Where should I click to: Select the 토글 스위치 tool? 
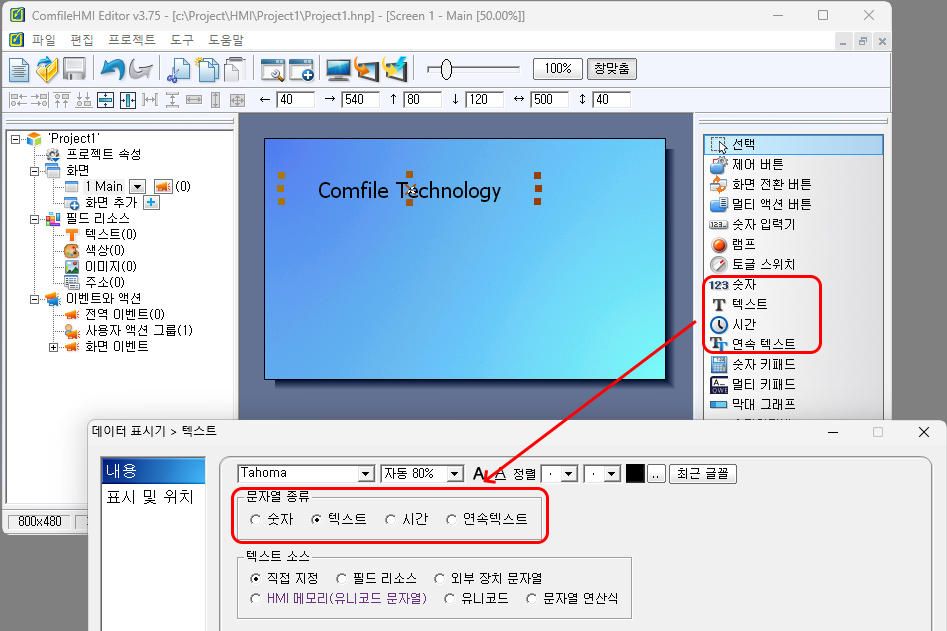pos(745,263)
